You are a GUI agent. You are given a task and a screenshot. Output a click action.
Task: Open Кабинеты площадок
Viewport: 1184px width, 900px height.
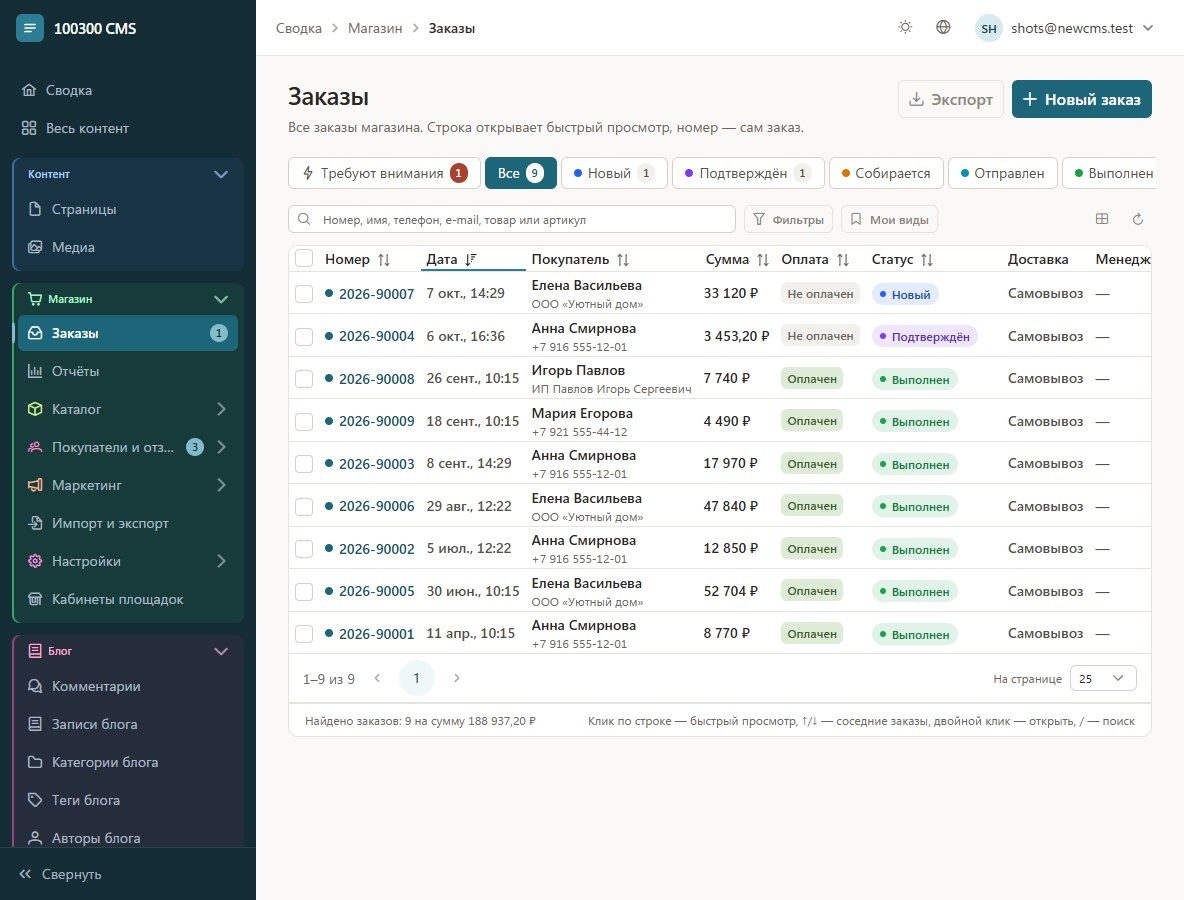pos(128,599)
